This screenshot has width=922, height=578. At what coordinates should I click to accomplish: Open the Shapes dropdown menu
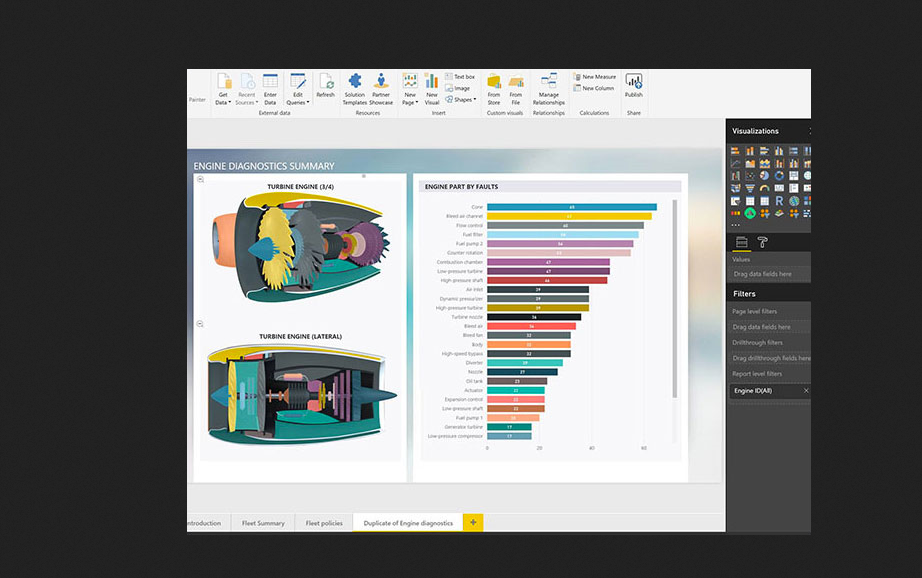(x=462, y=100)
